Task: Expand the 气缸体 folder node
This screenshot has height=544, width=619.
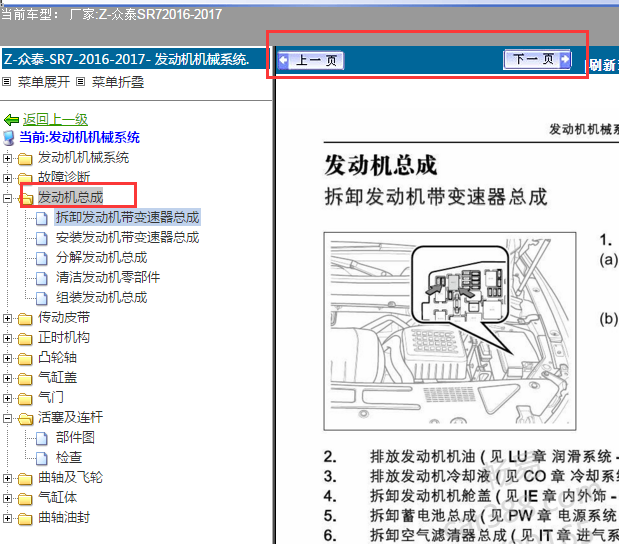Action: click(x=7, y=498)
